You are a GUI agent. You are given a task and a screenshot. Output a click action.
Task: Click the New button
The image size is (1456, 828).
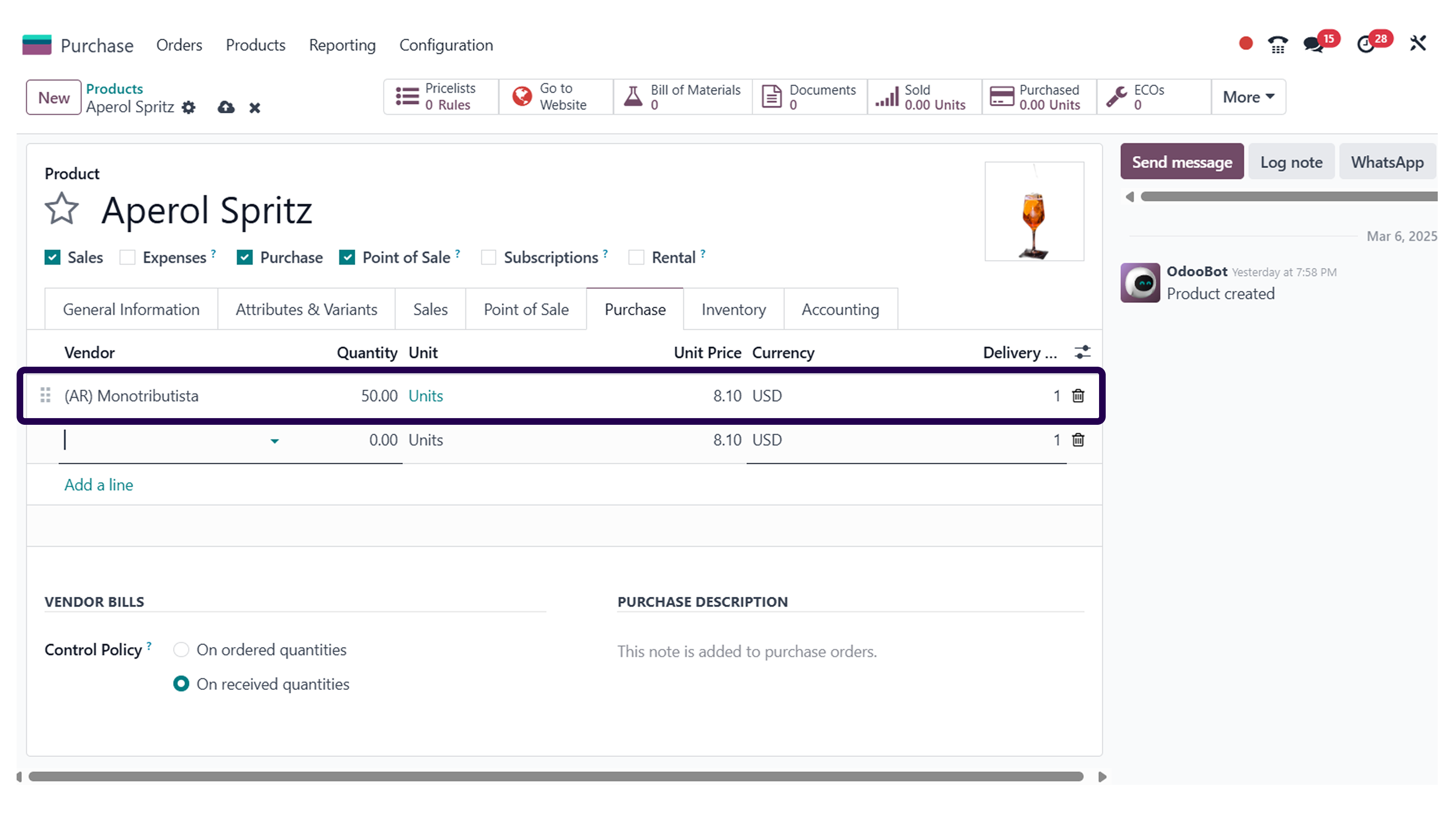pos(54,97)
